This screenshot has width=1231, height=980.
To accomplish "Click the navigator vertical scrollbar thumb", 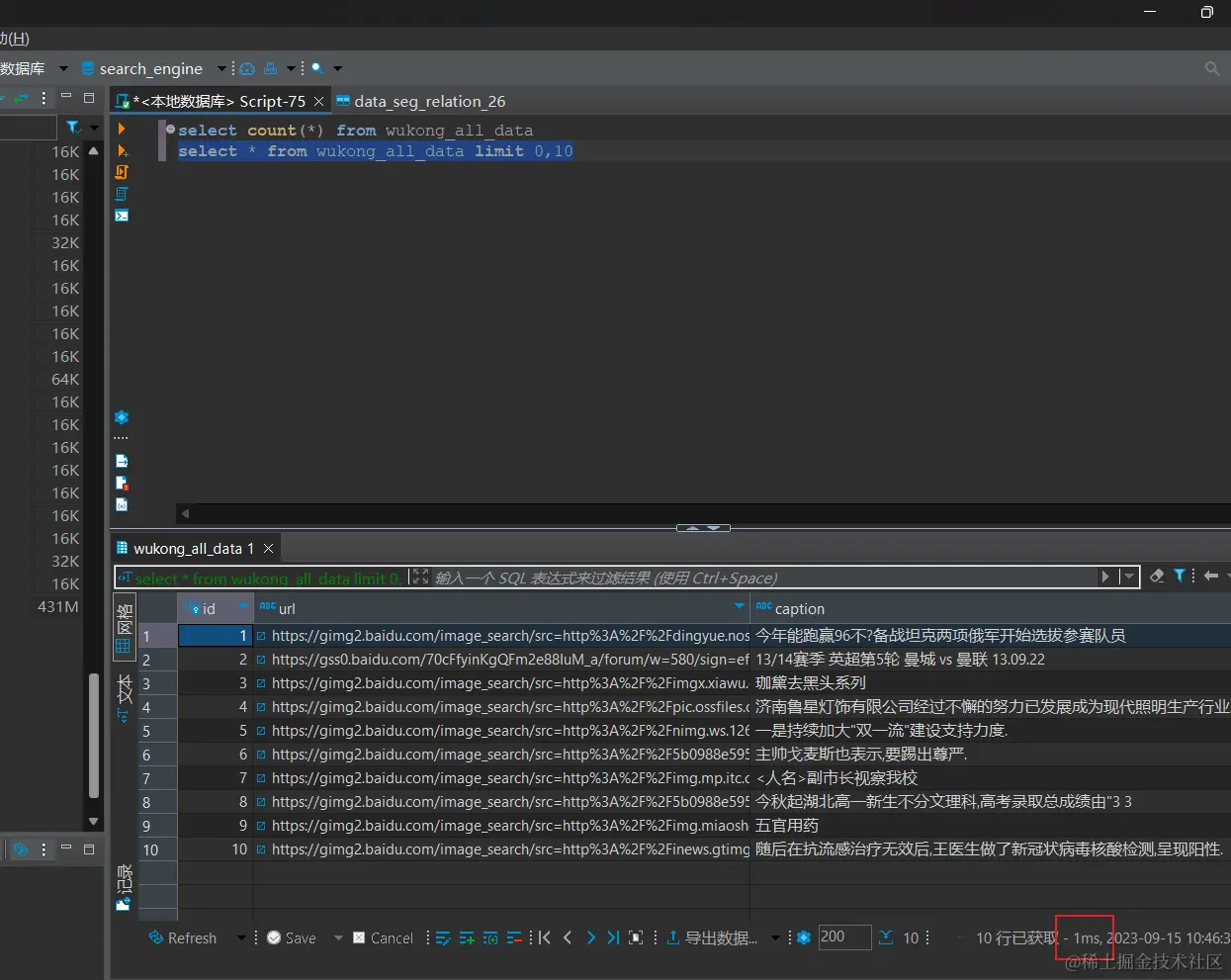I will [x=94, y=735].
